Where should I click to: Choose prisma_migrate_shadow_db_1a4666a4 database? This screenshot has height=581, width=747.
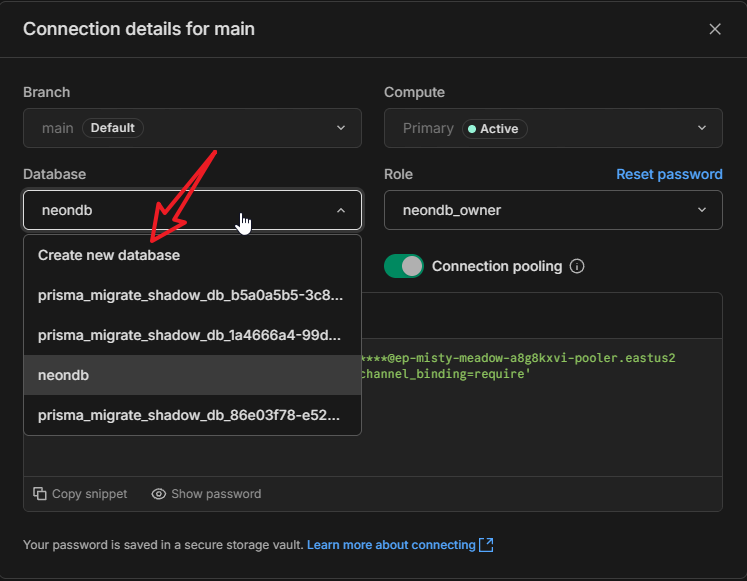pyautogui.click(x=190, y=335)
